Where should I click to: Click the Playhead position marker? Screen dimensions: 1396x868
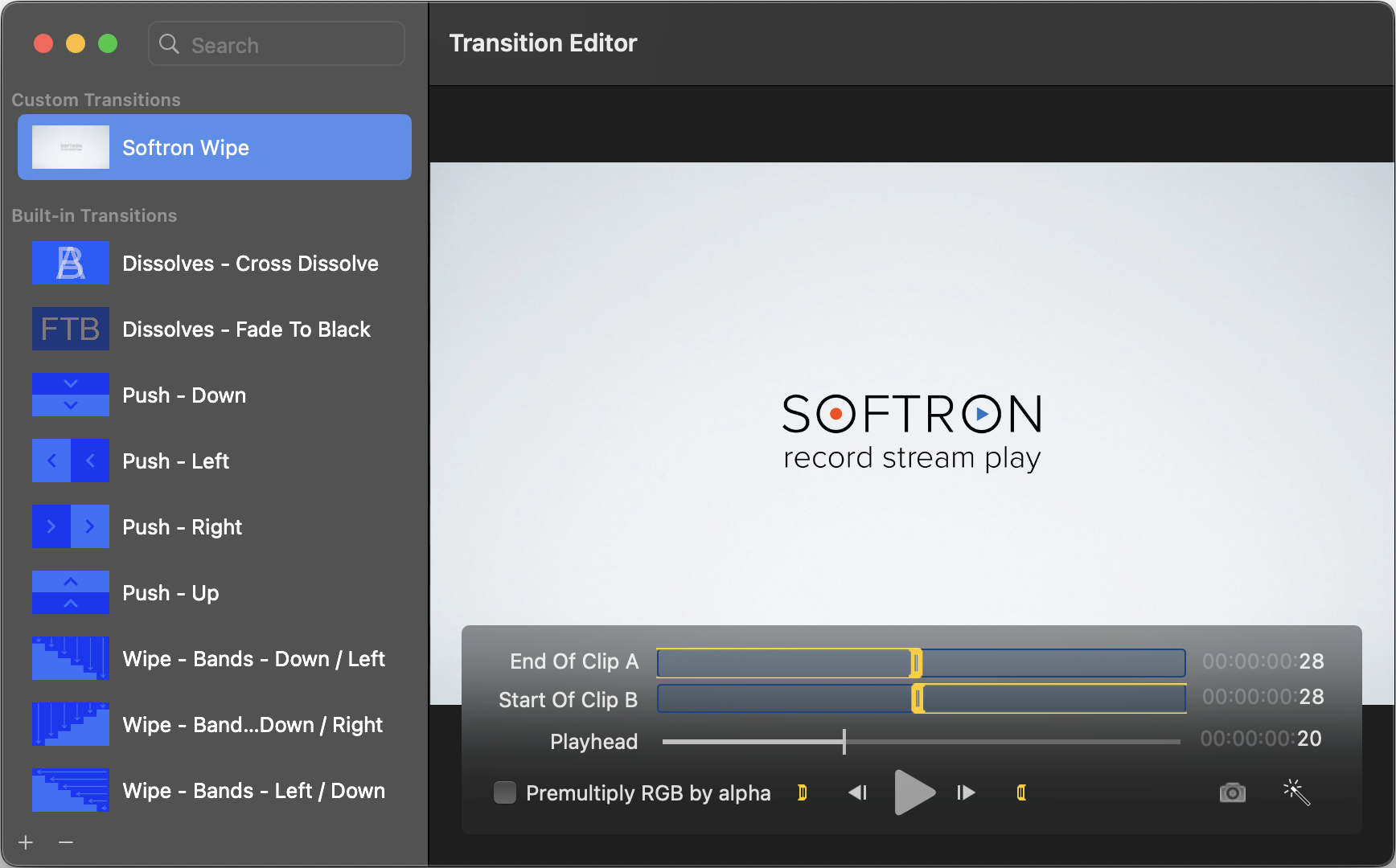coord(844,741)
